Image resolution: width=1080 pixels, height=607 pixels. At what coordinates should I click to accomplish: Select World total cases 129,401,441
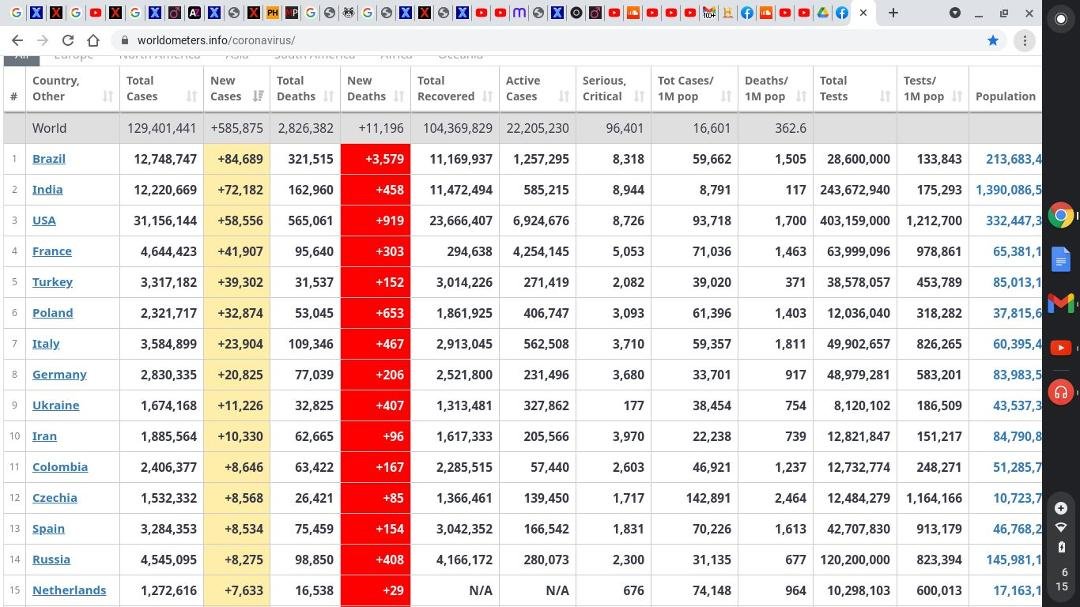(x=161, y=128)
